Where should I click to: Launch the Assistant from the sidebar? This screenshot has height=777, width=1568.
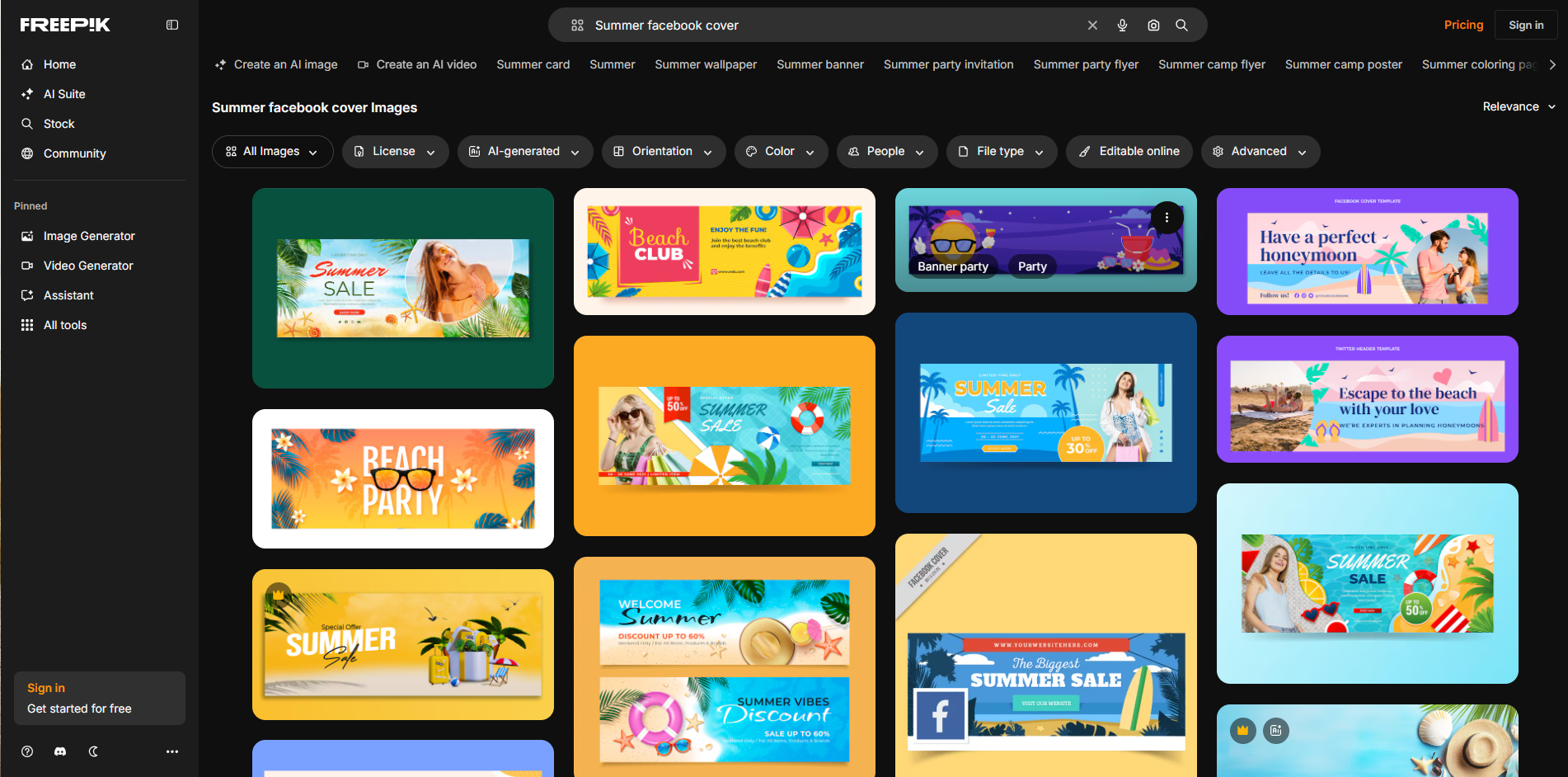pos(68,295)
